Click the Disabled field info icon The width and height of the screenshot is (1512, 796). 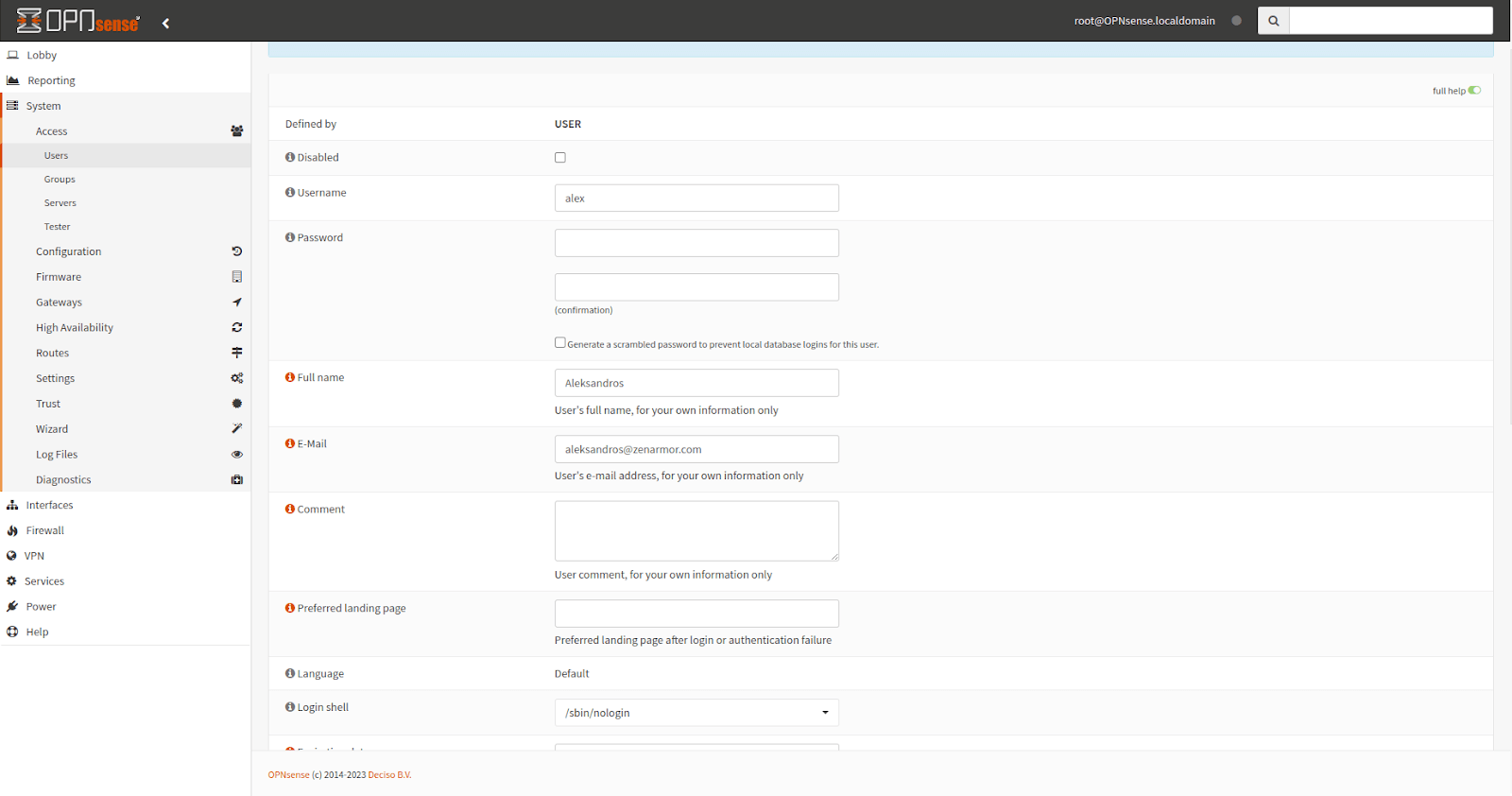(x=290, y=157)
